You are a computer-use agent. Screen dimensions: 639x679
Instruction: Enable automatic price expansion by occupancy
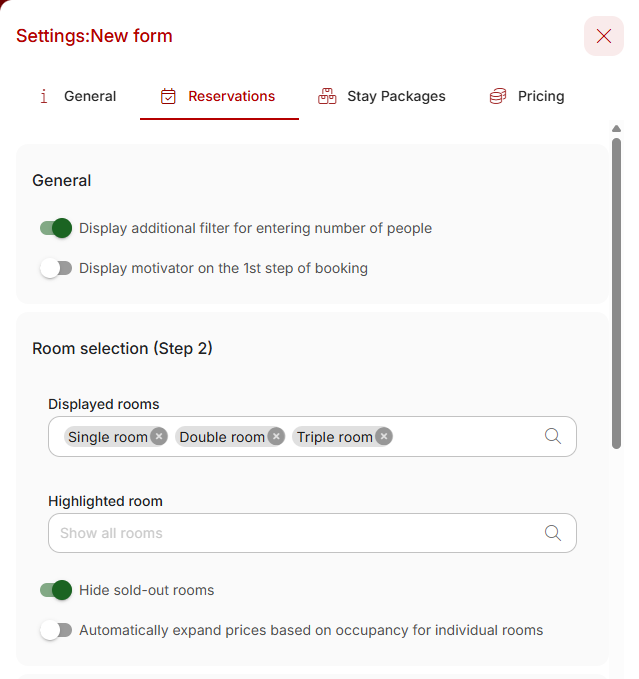coord(56,630)
